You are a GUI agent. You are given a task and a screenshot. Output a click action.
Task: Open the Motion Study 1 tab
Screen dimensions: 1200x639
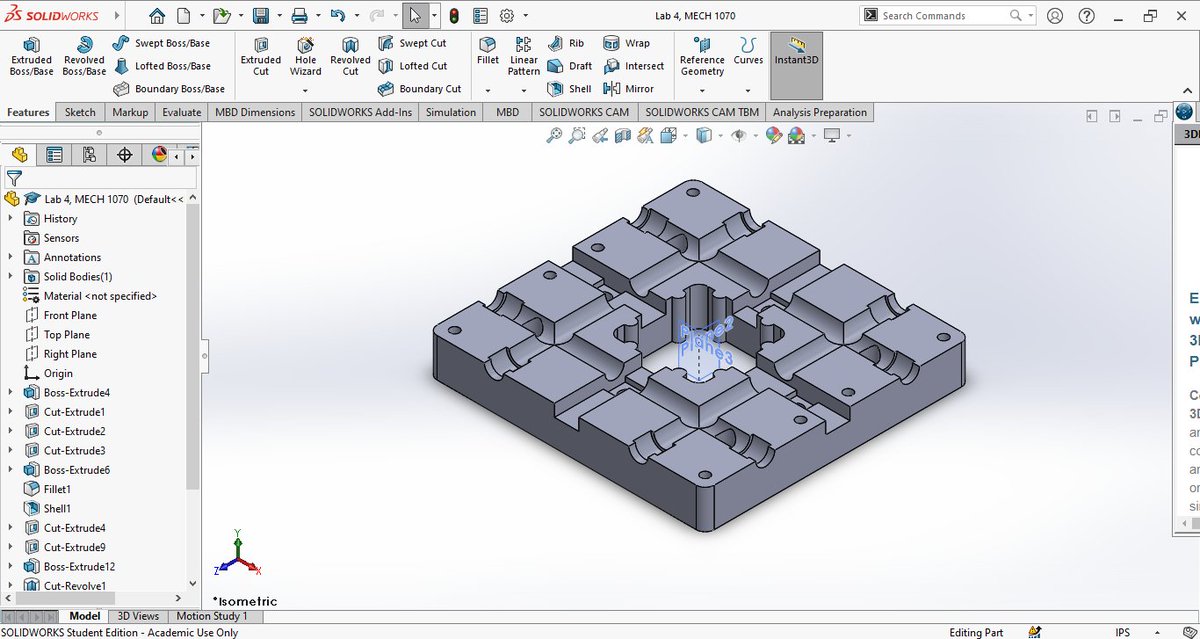coord(211,616)
